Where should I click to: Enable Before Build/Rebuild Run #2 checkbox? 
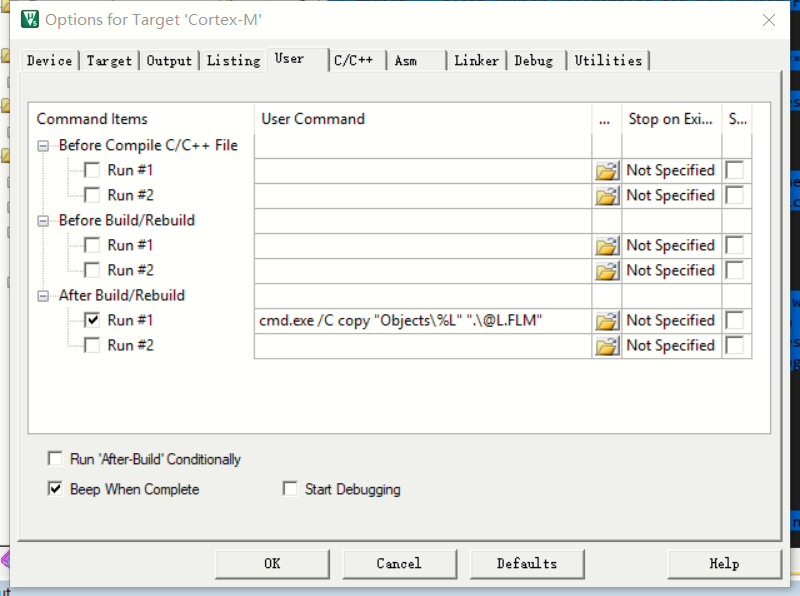pos(92,270)
